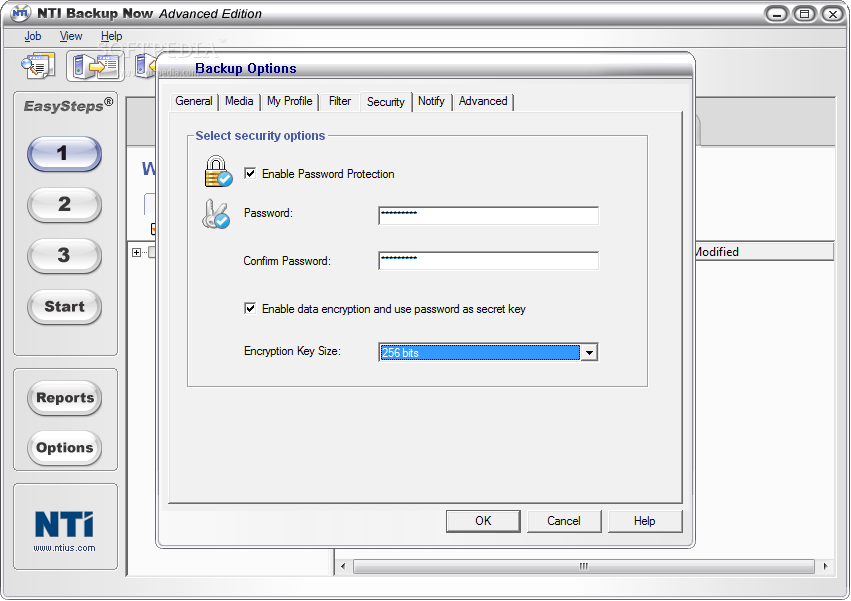This screenshot has width=851, height=601.
Task: Open the Reports button
Action: (x=65, y=398)
